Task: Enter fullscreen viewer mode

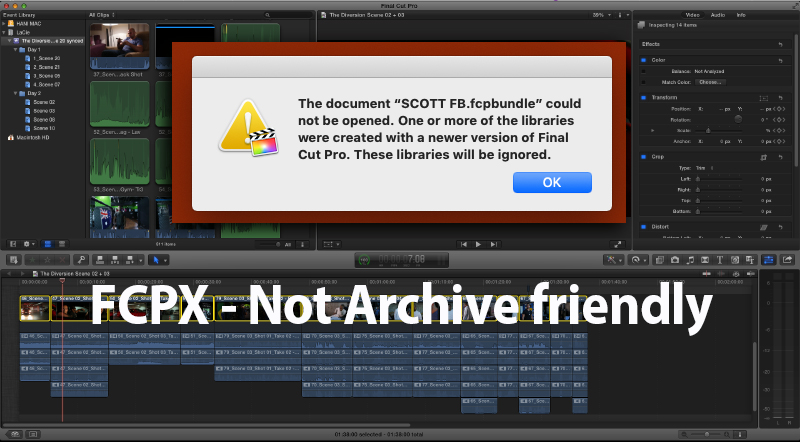Action: [x=617, y=244]
